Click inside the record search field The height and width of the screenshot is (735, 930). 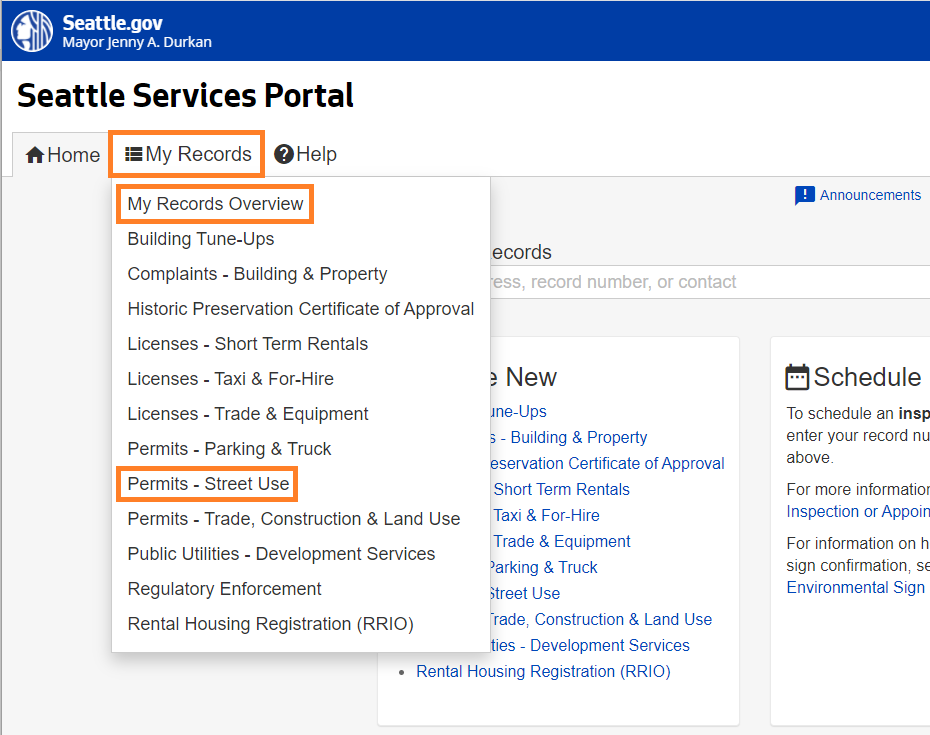pos(700,281)
